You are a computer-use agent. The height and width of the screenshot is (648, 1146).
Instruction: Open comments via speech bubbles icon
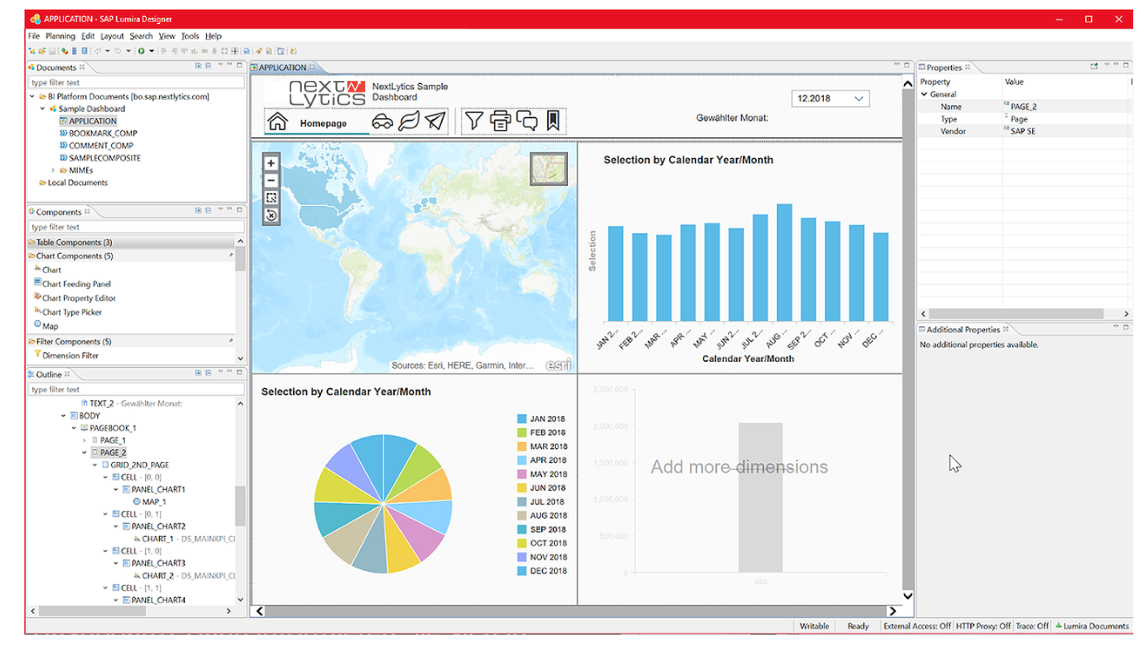click(527, 121)
